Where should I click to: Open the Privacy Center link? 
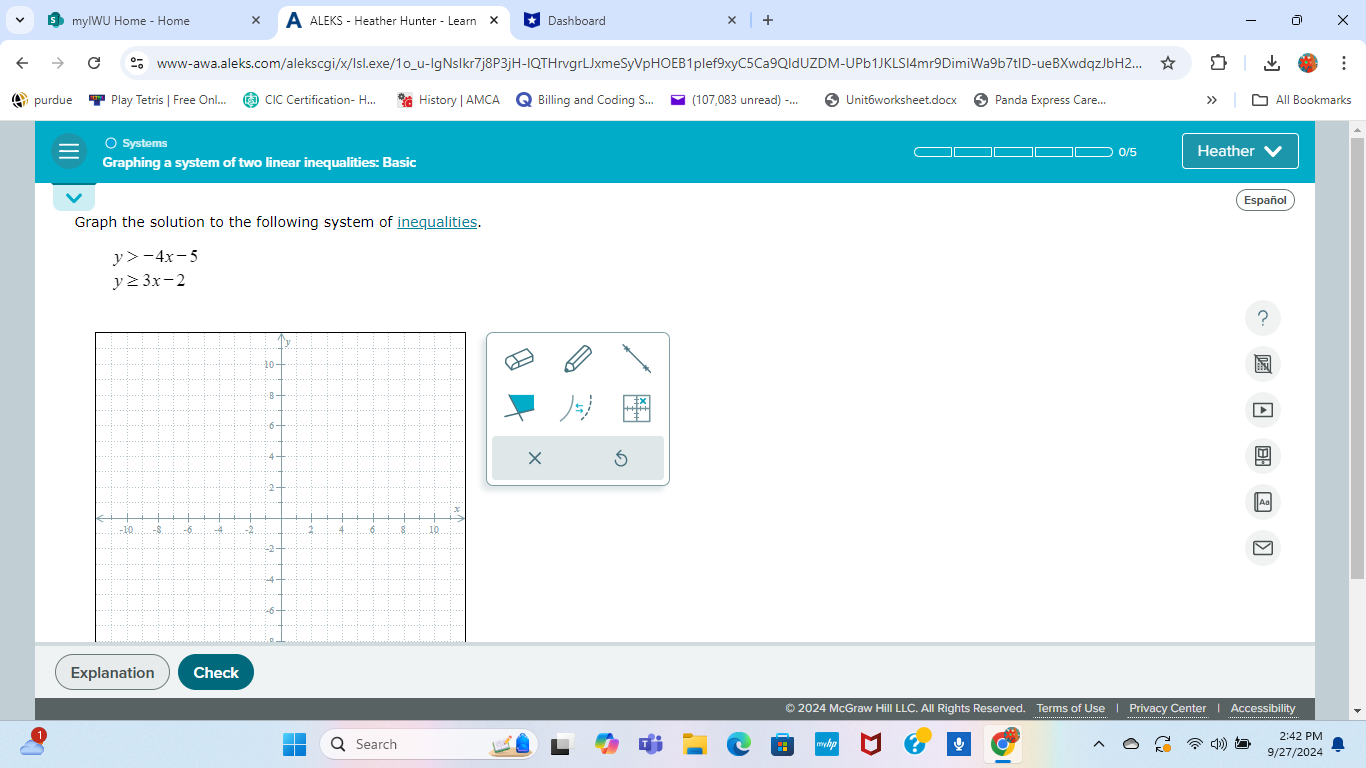click(x=1168, y=708)
